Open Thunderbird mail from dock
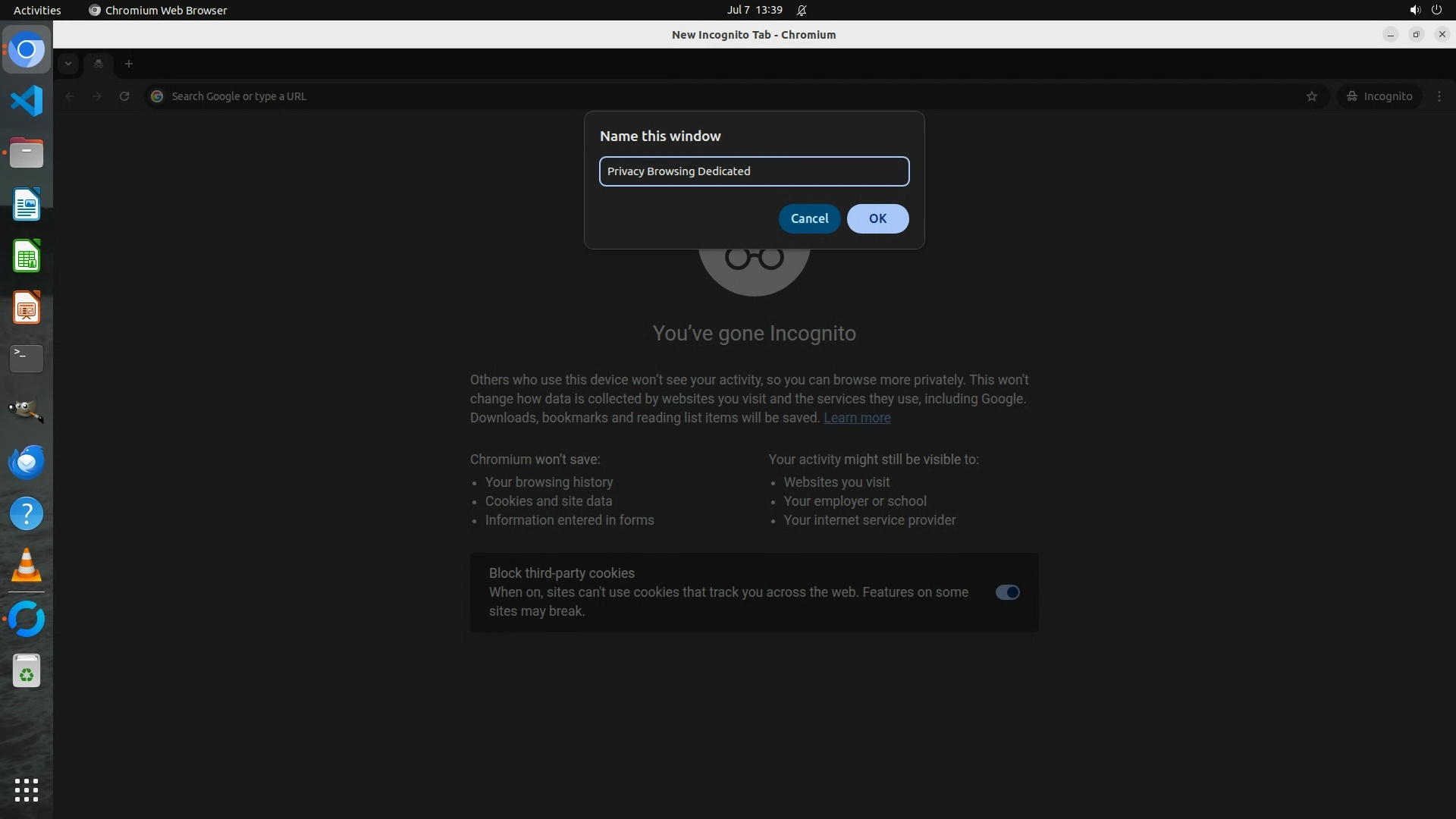Image resolution: width=1456 pixels, height=819 pixels. click(27, 462)
